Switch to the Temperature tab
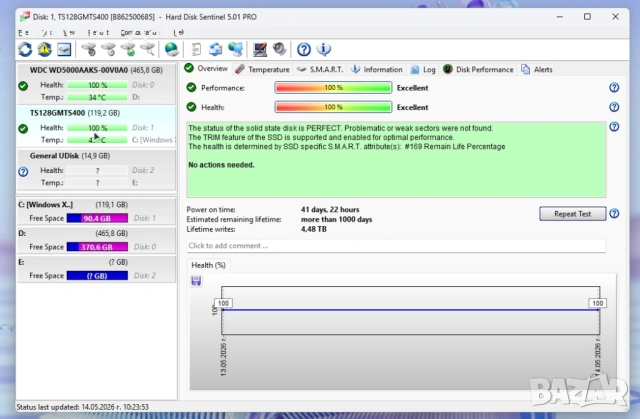Viewport: 640px width, 419px height. click(262, 70)
